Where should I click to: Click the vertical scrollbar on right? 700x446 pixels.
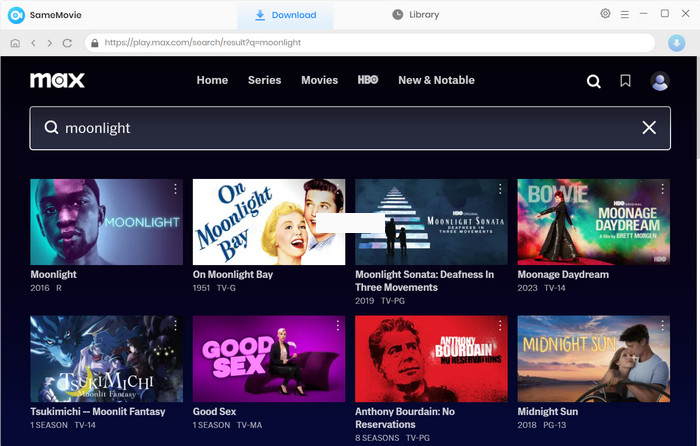coord(697,107)
